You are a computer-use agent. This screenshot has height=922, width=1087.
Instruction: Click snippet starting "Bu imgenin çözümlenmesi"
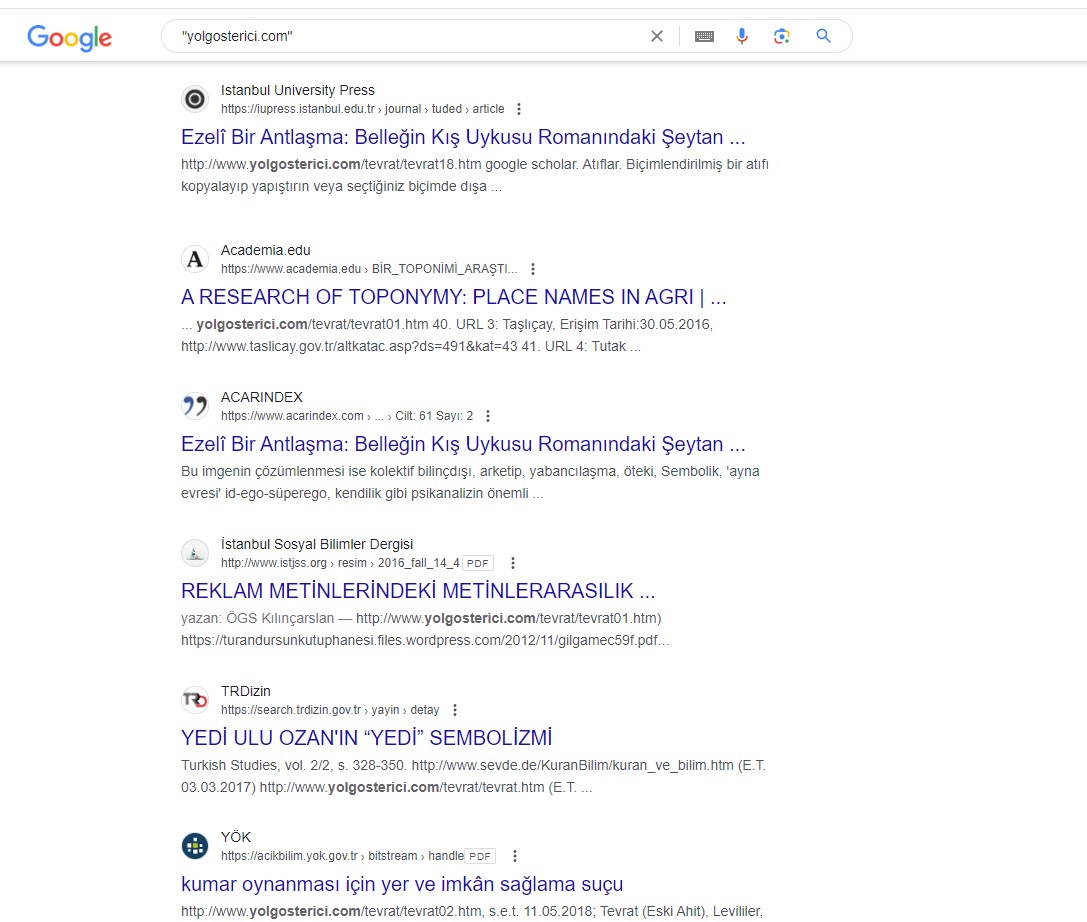point(470,482)
